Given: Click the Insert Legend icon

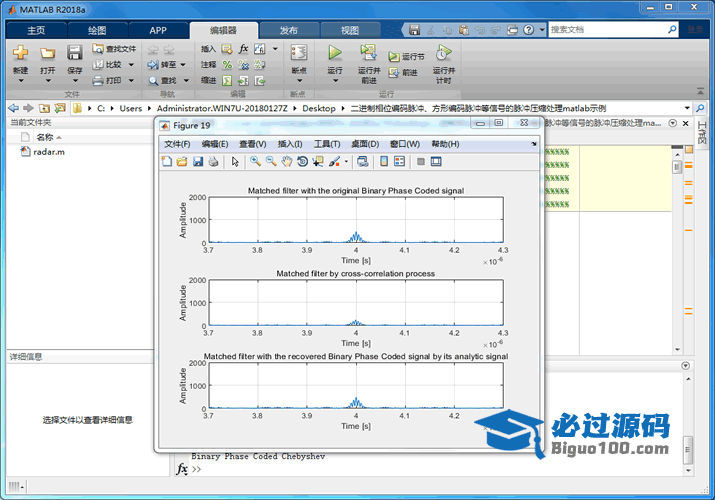Looking at the screenshot, I should (x=400, y=161).
